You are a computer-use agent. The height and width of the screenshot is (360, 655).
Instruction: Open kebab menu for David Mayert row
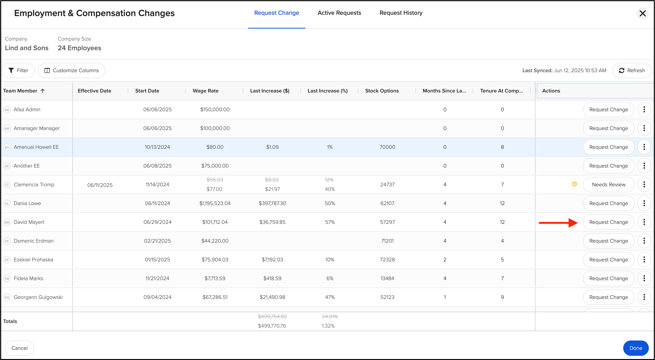point(644,222)
